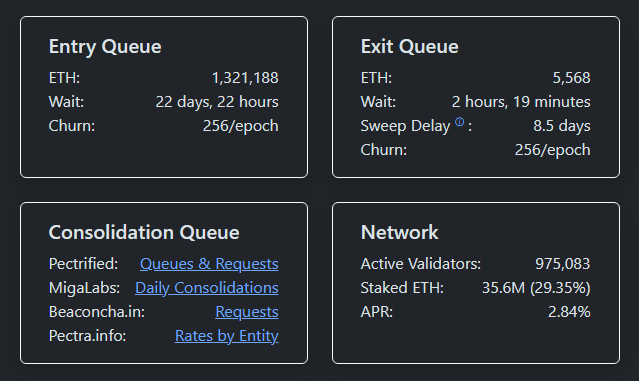The width and height of the screenshot is (639, 381).
Task: Click the Network heading
Action: (x=399, y=232)
